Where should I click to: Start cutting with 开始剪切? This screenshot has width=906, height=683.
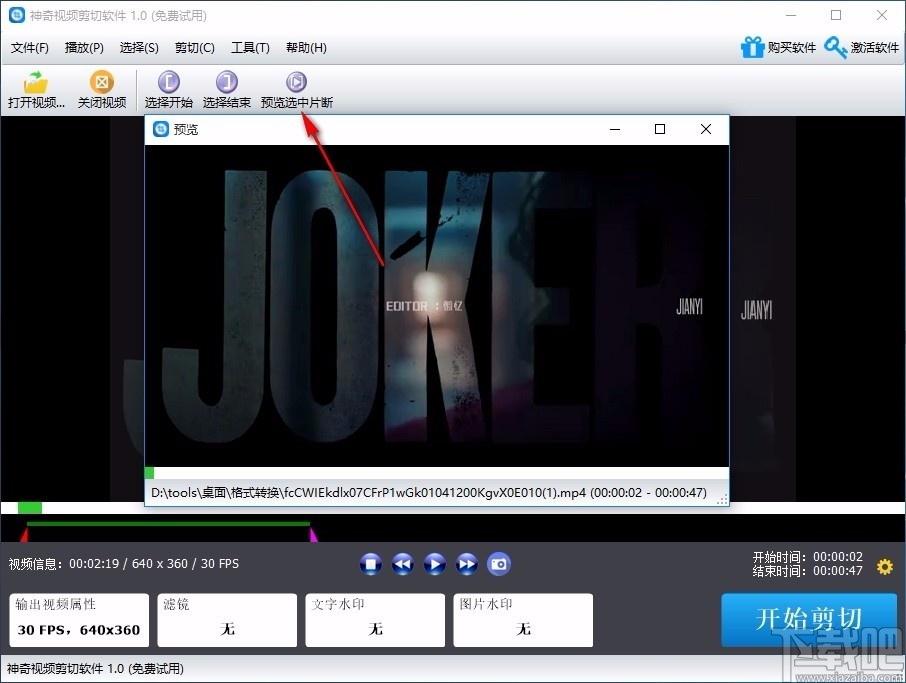pos(809,619)
